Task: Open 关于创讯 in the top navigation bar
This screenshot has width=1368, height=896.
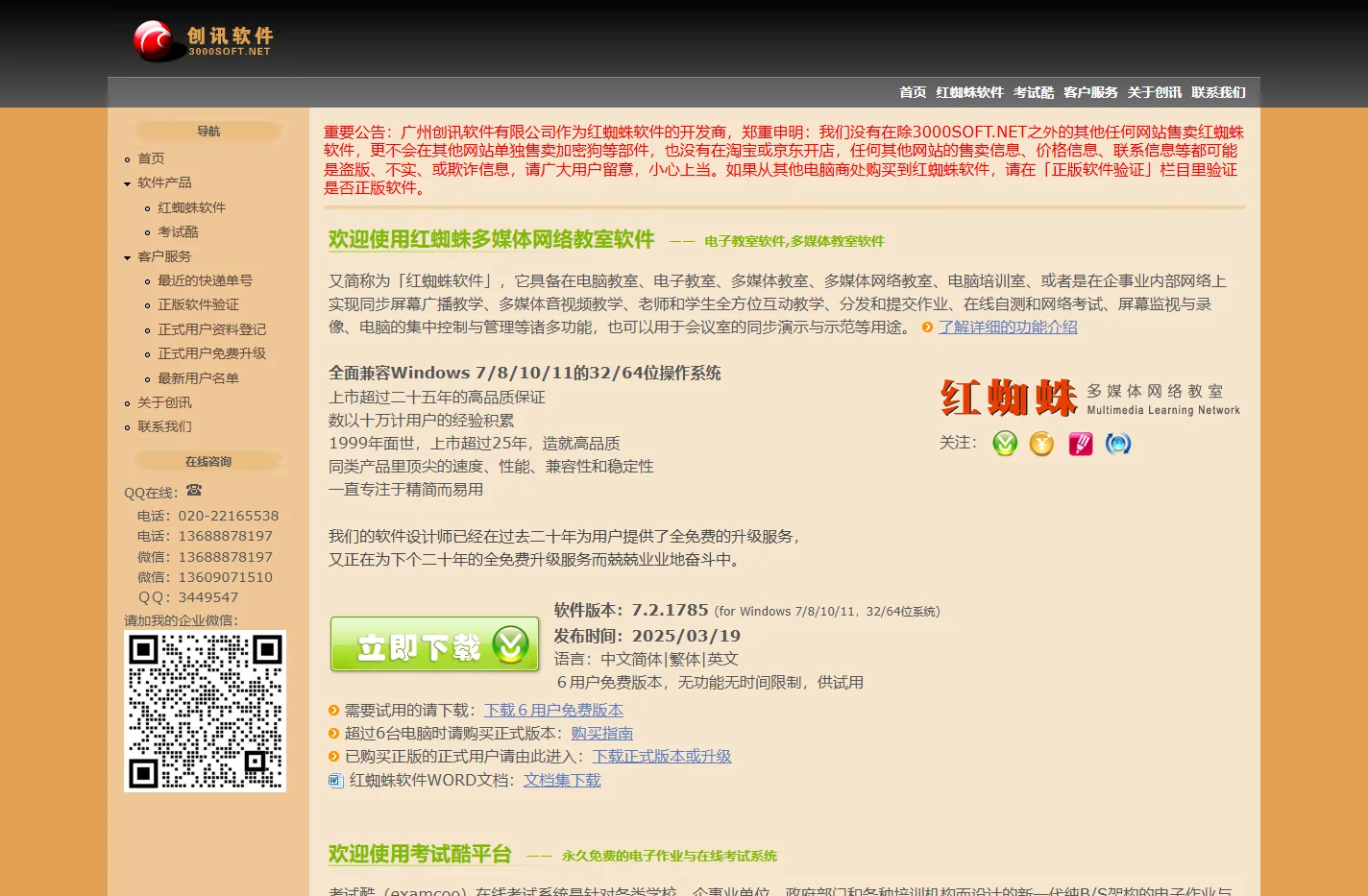Action: click(x=1155, y=92)
